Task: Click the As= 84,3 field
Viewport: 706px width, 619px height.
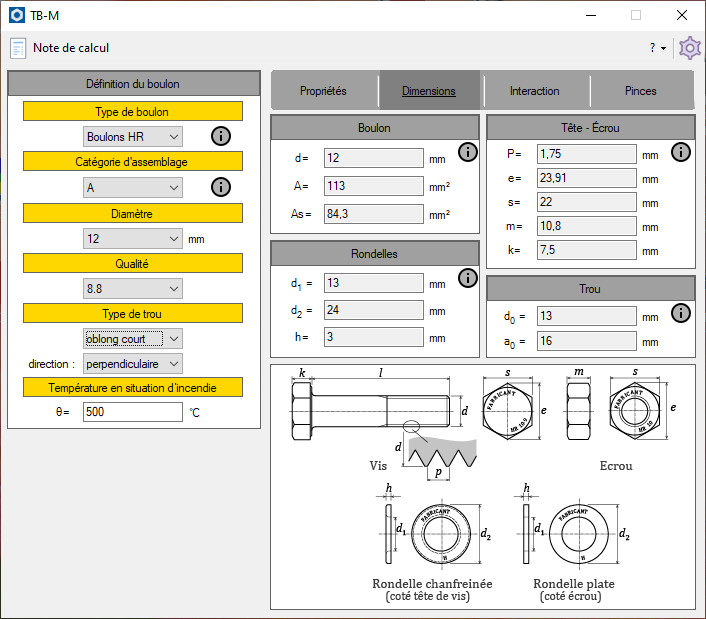Action: (x=373, y=214)
